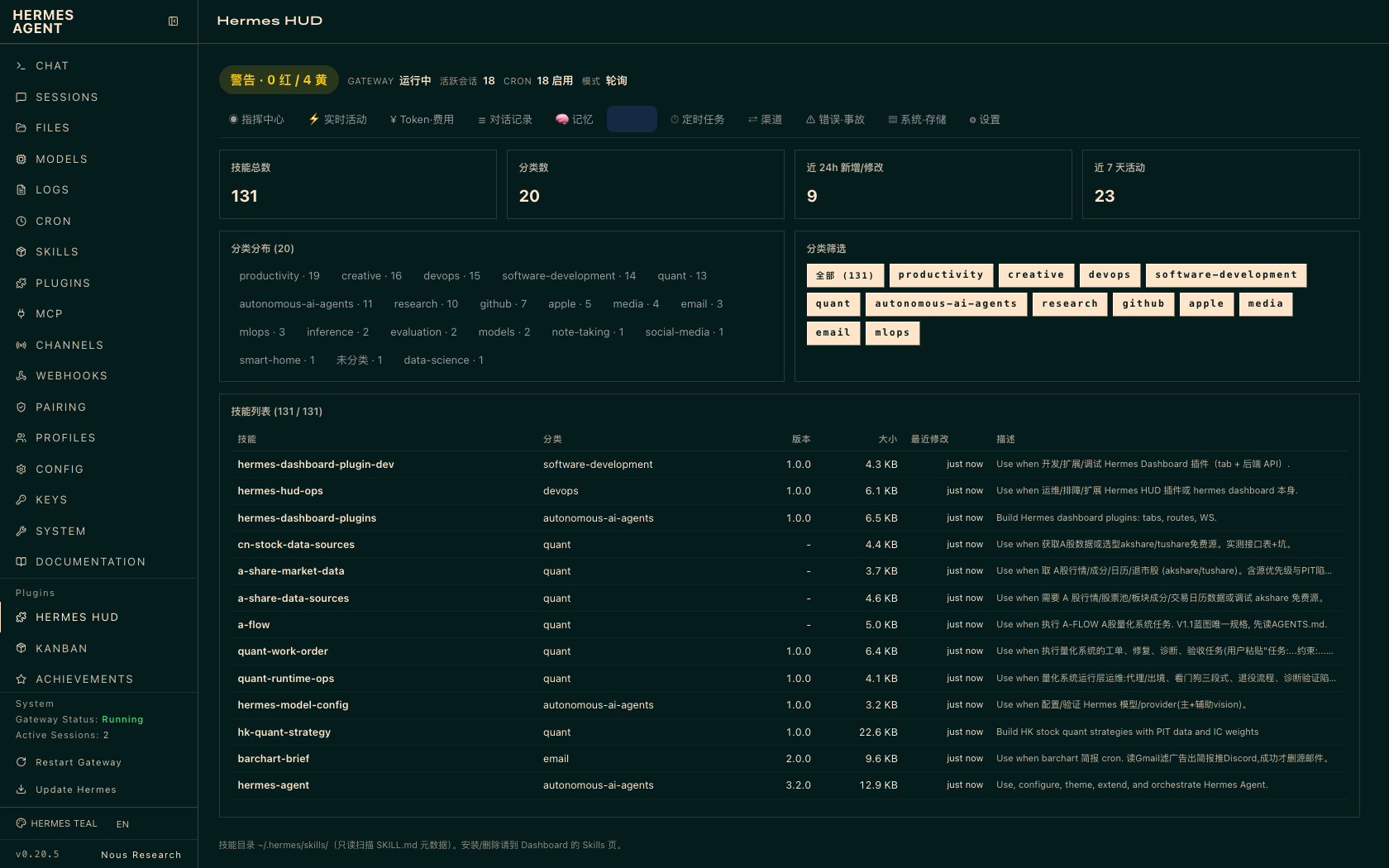Click the hermes-agent skill name
The width and height of the screenshot is (1389, 868).
274,785
